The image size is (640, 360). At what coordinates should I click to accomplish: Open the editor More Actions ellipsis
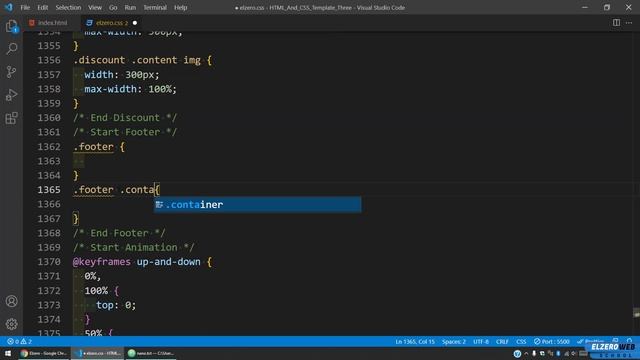pyautogui.click(x=629, y=23)
